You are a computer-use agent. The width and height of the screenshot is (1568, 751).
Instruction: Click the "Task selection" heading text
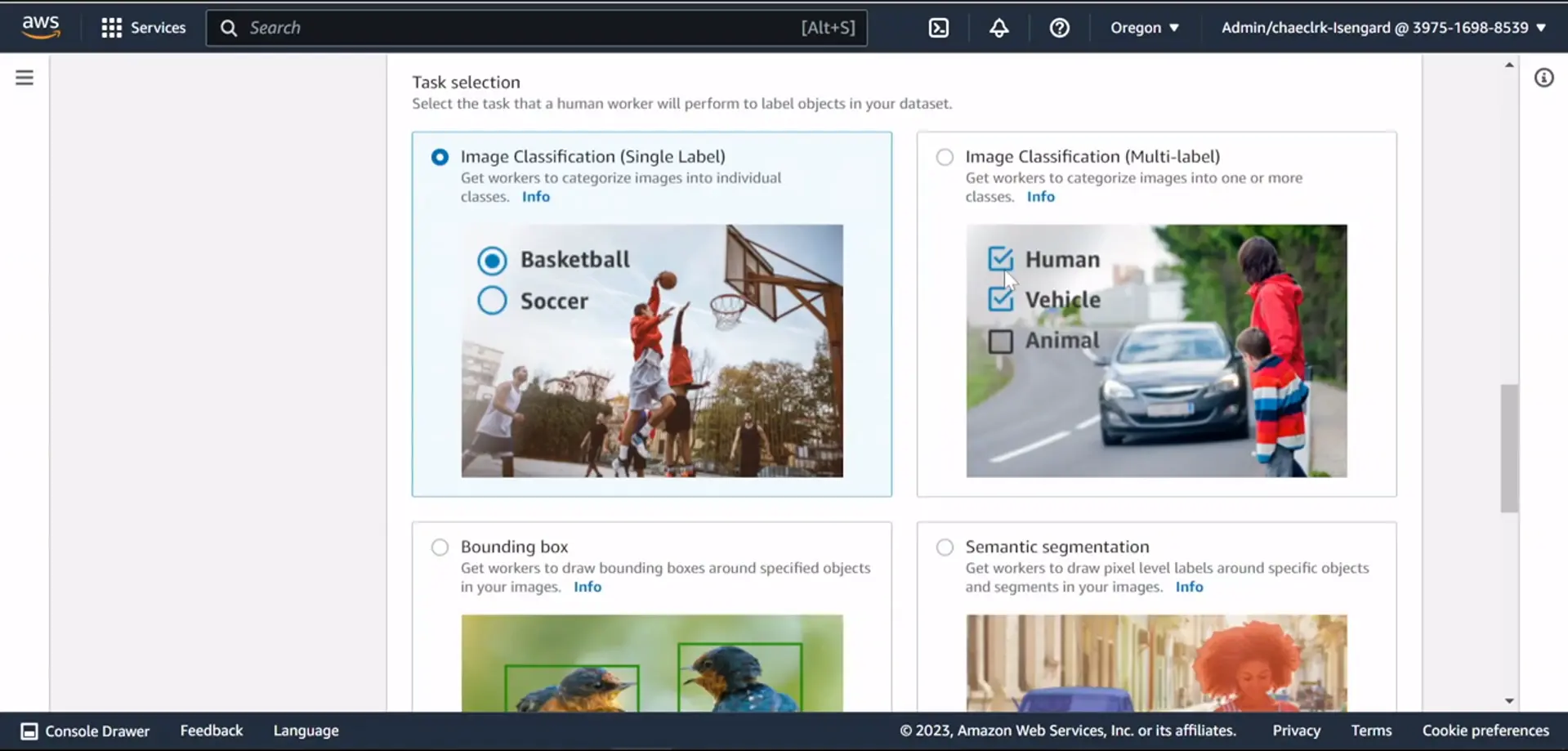pos(466,82)
